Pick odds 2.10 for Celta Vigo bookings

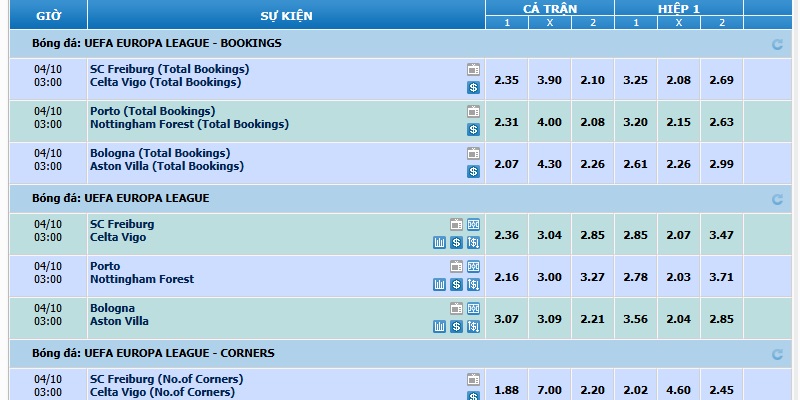click(x=592, y=80)
